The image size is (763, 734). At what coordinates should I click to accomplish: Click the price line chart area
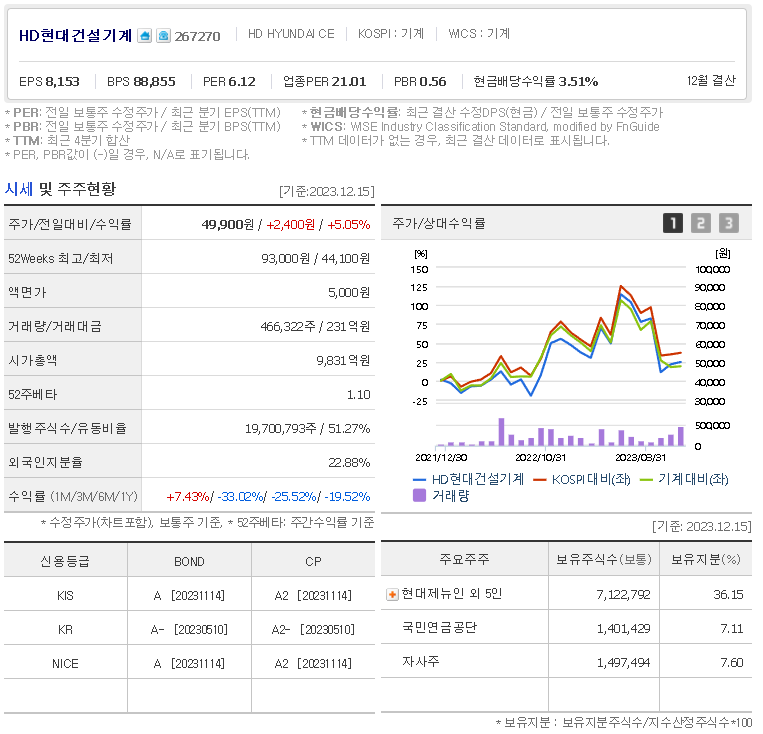(561, 336)
